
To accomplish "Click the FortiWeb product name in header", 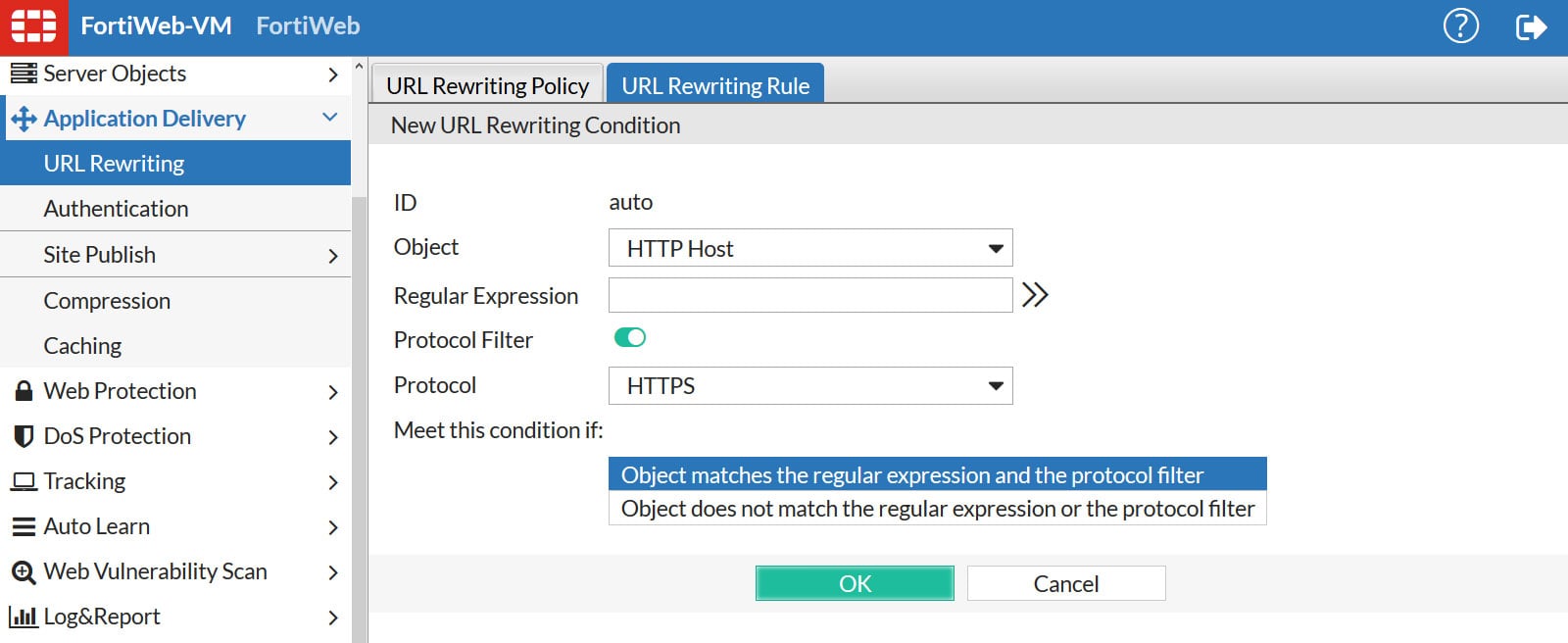I will coord(308,25).
